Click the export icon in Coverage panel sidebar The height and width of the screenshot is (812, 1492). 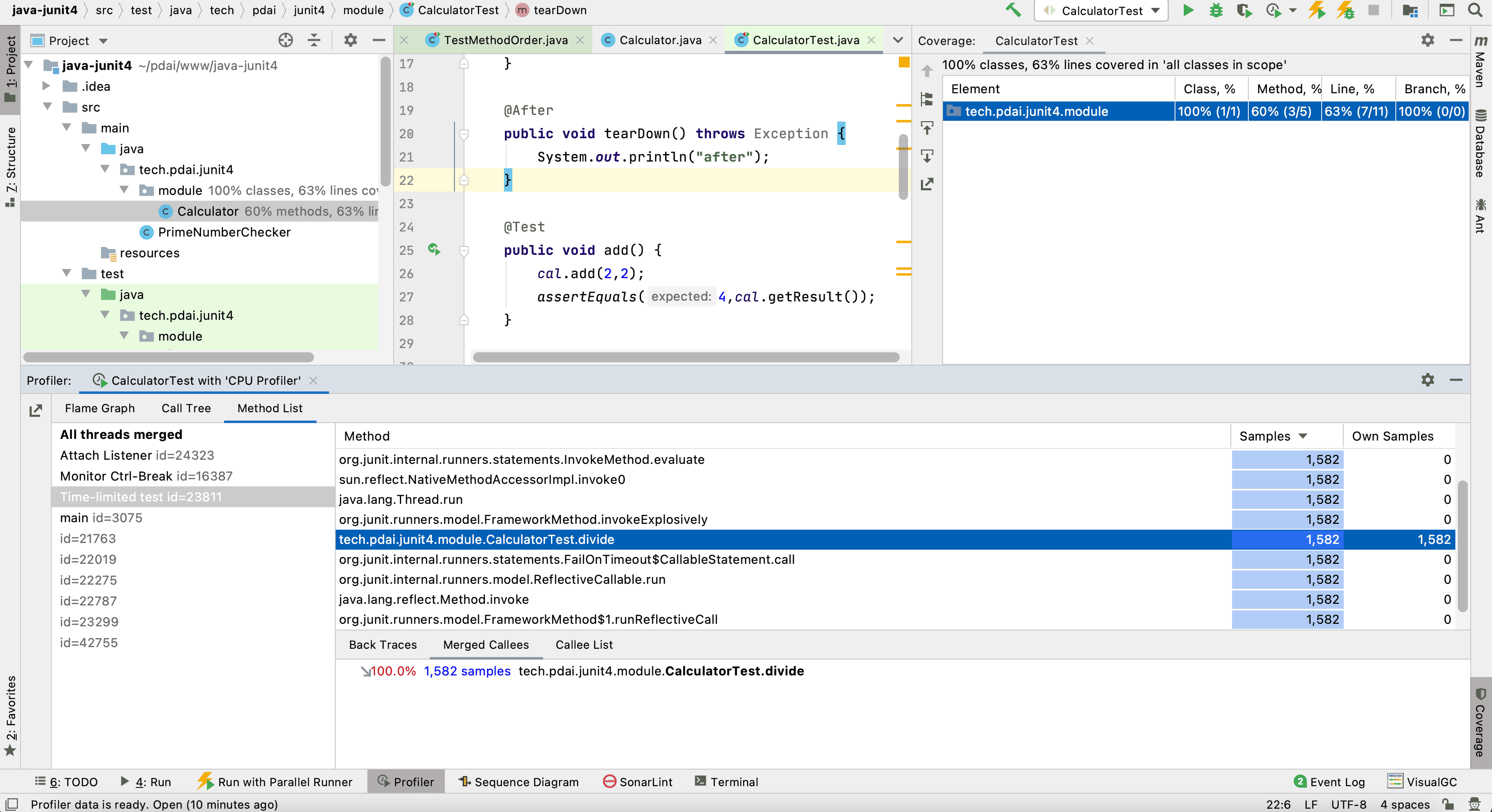click(x=927, y=184)
